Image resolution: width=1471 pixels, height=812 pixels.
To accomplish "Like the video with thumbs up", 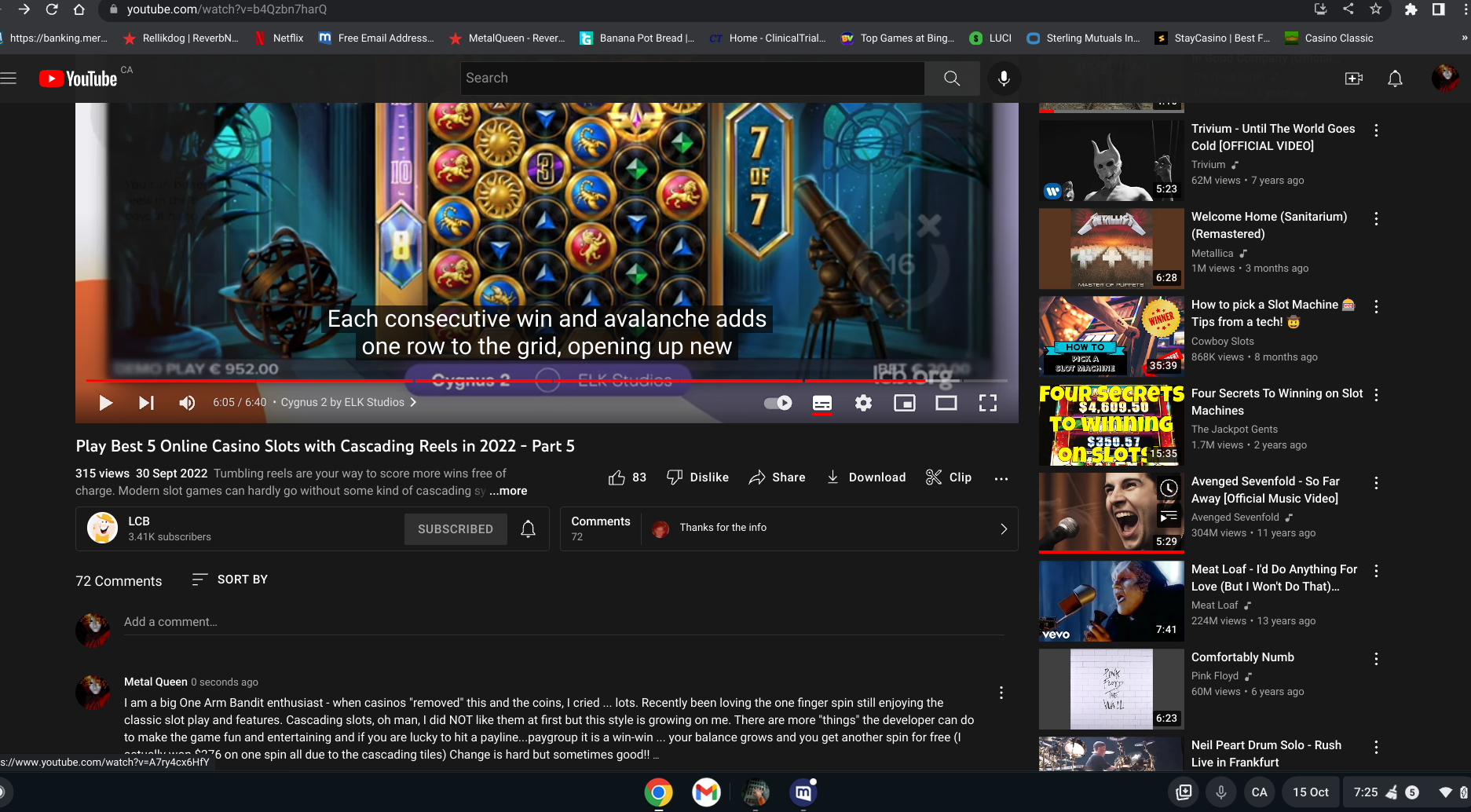I will tap(627, 477).
